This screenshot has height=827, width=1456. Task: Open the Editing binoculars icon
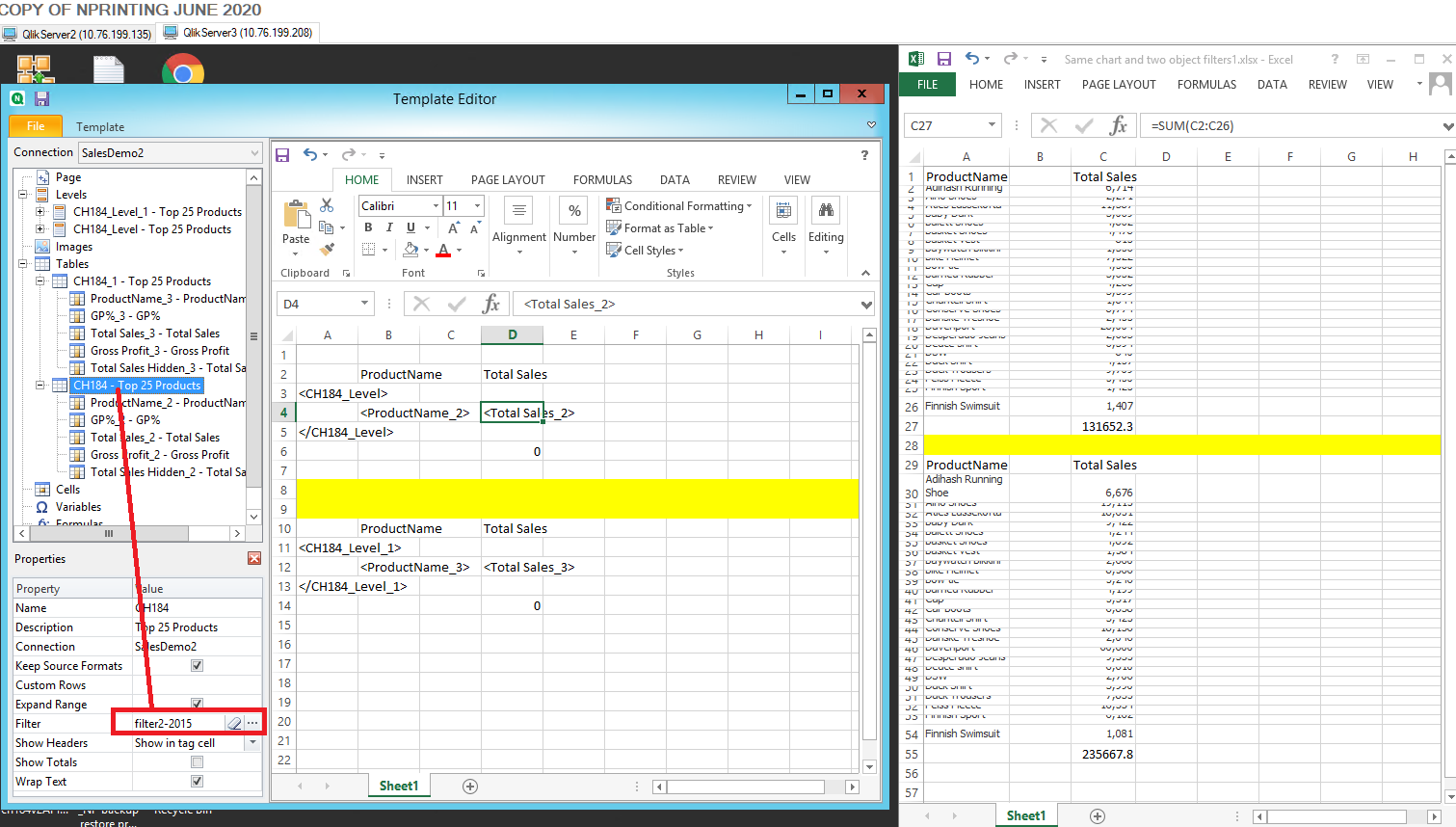tap(826, 211)
